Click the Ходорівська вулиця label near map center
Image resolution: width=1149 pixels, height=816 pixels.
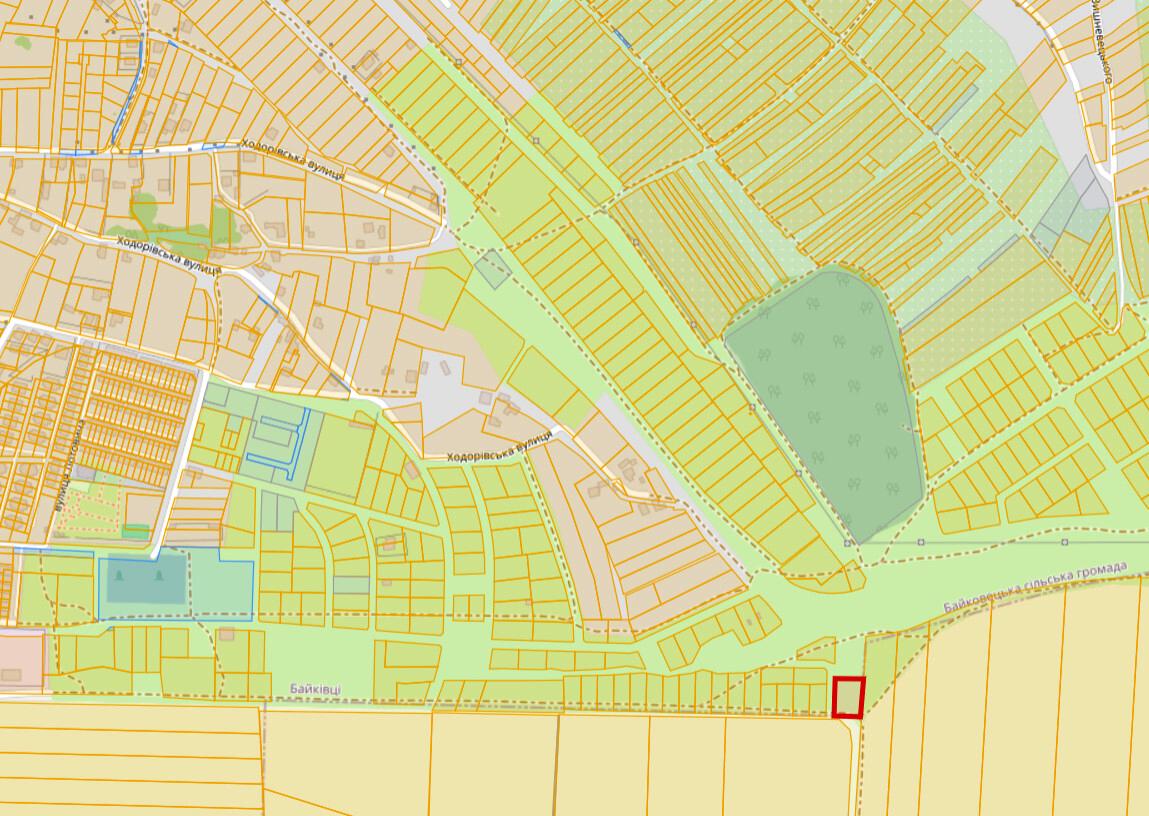pos(499,446)
